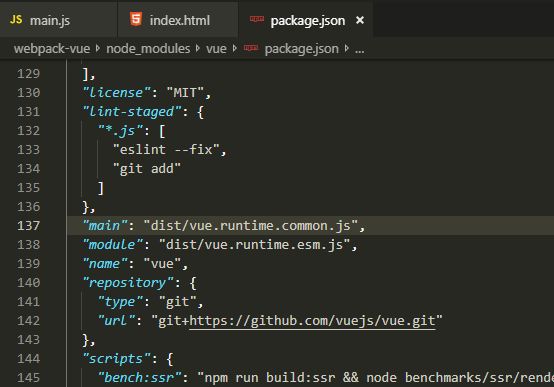This screenshot has width=554, height=387.
Task: Expand arrow after package.json breadcrumb
Action: click(x=347, y=48)
